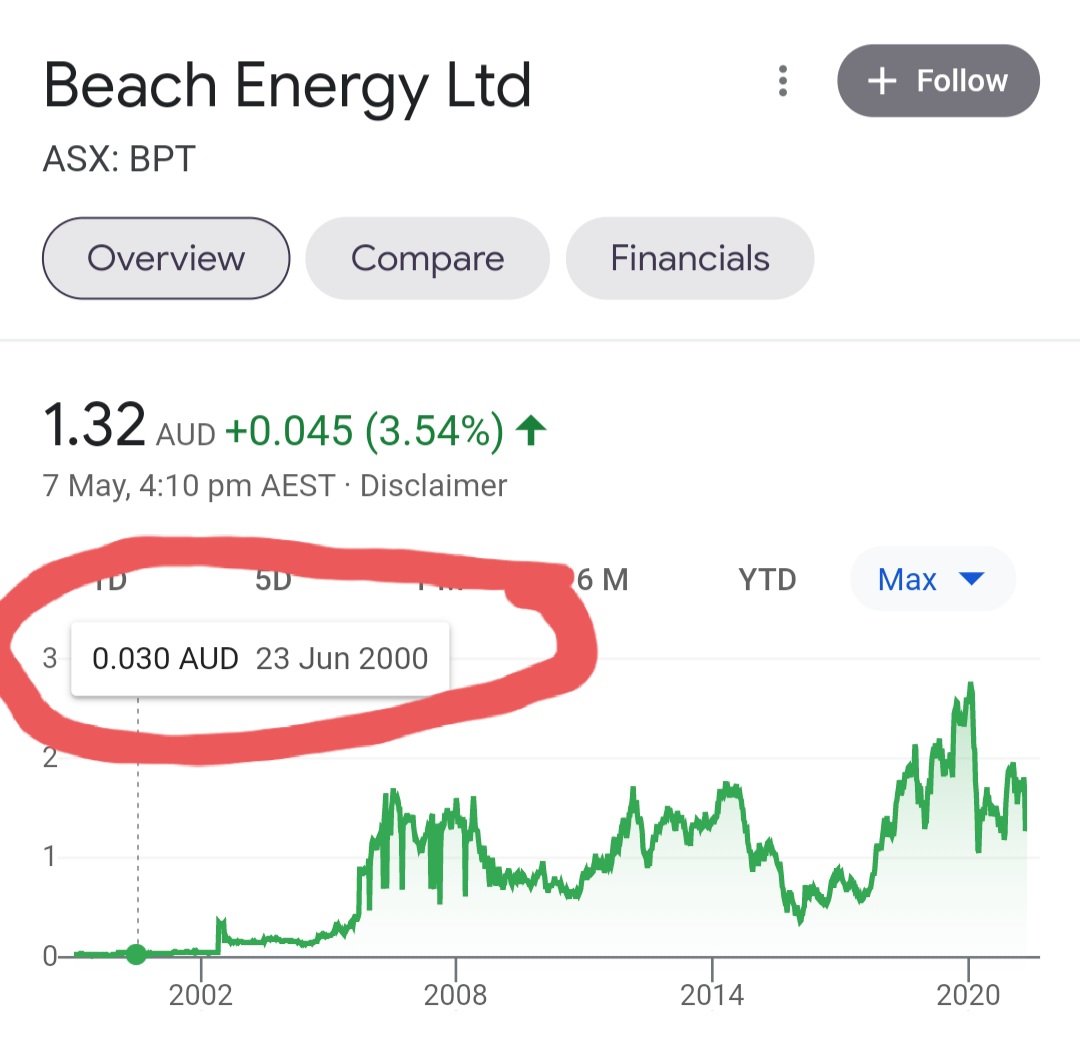Click the 0.030 AUD price tooltip

(x=260, y=659)
